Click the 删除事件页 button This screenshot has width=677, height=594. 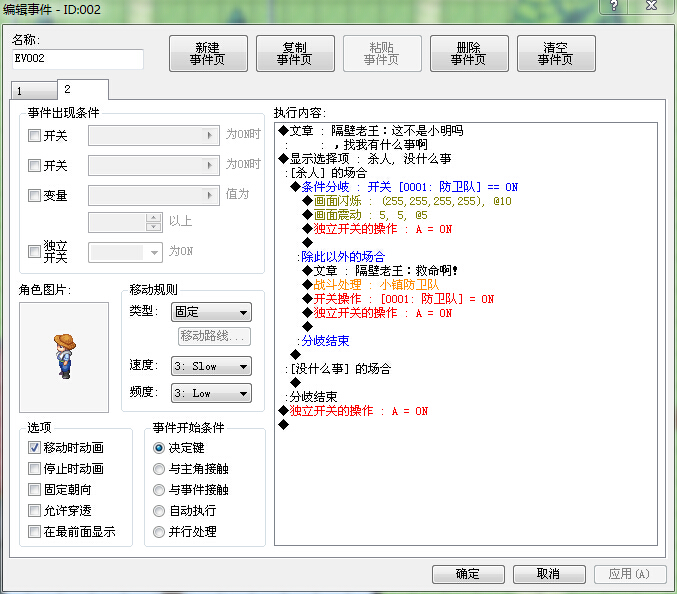pyautogui.click(x=469, y=54)
